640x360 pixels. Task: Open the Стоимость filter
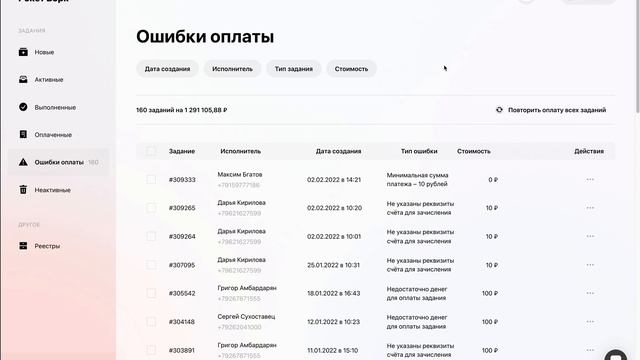point(351,69)
